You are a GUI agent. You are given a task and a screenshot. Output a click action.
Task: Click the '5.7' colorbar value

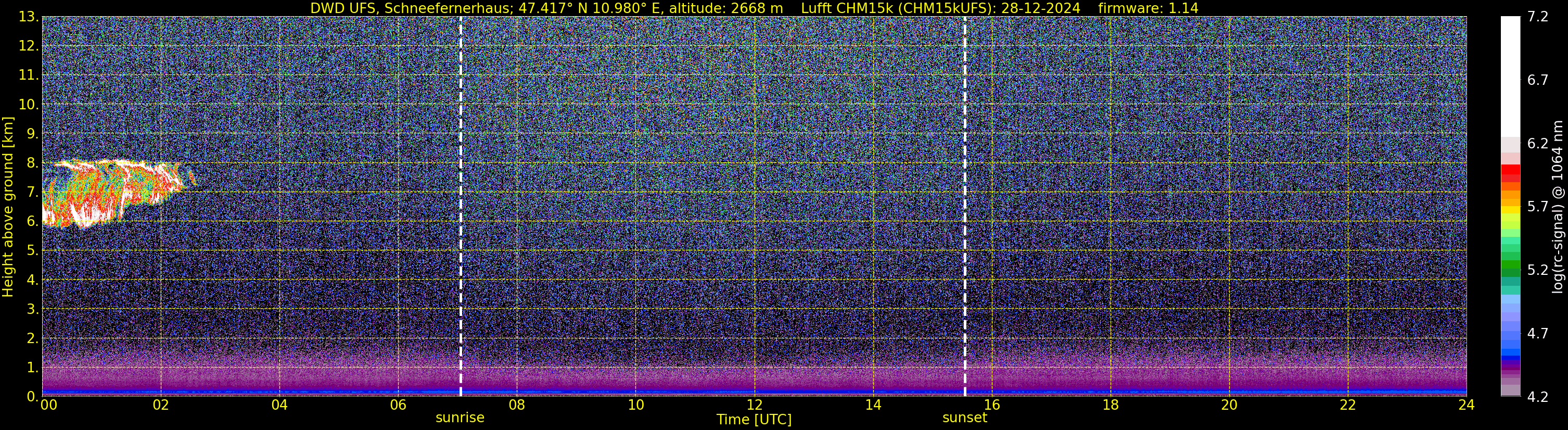pos(1538,207)
